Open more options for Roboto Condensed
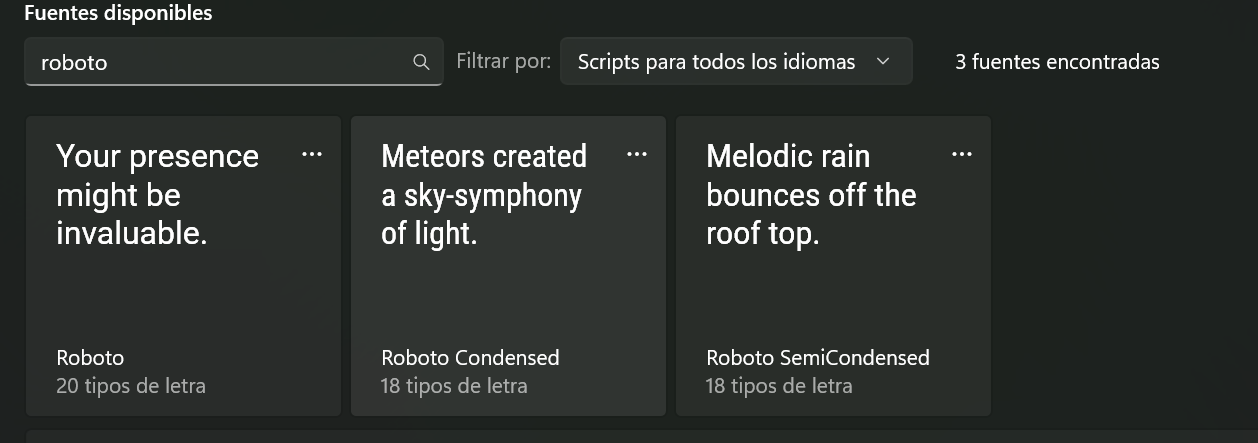The height and width of the screenshot is (443, 1258). [x=637, y=154]
